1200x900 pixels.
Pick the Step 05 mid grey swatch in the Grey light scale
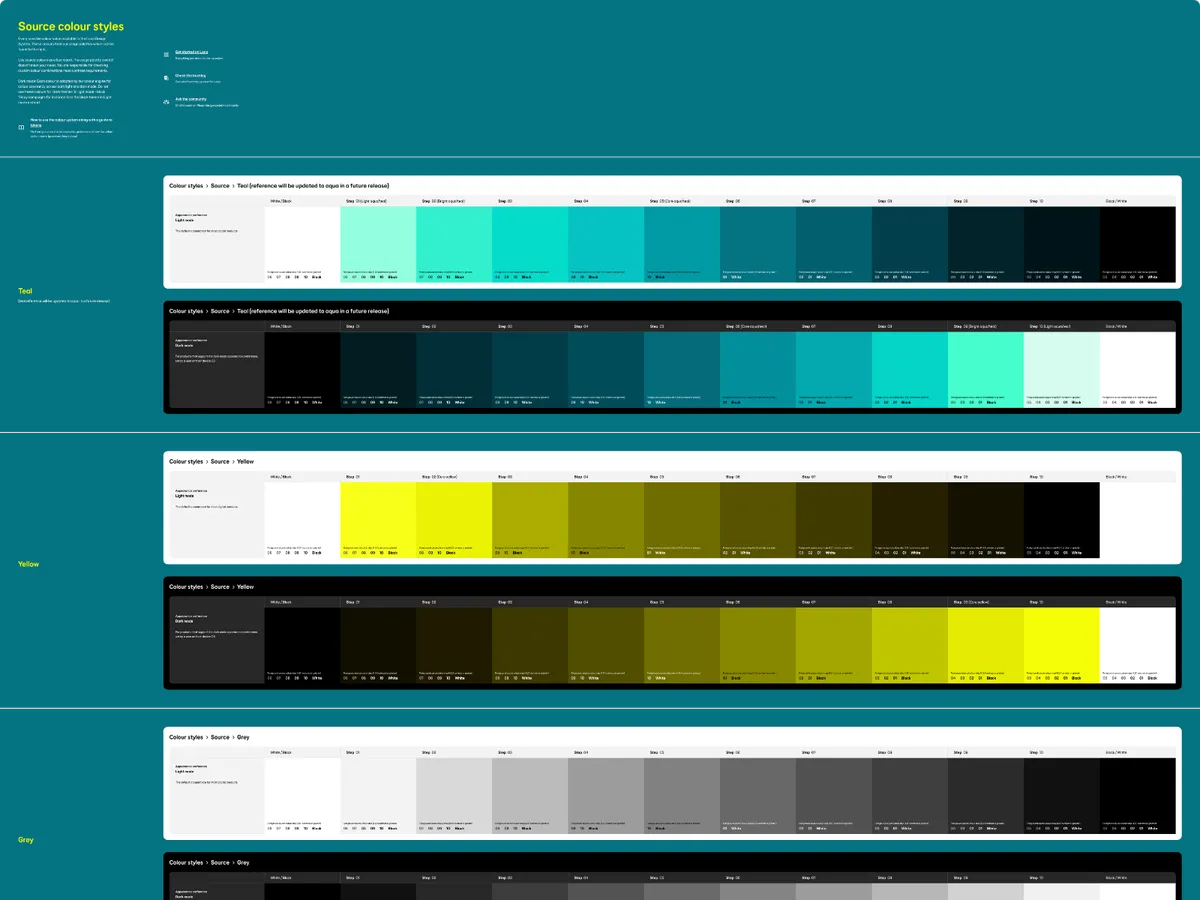(682, 795)
